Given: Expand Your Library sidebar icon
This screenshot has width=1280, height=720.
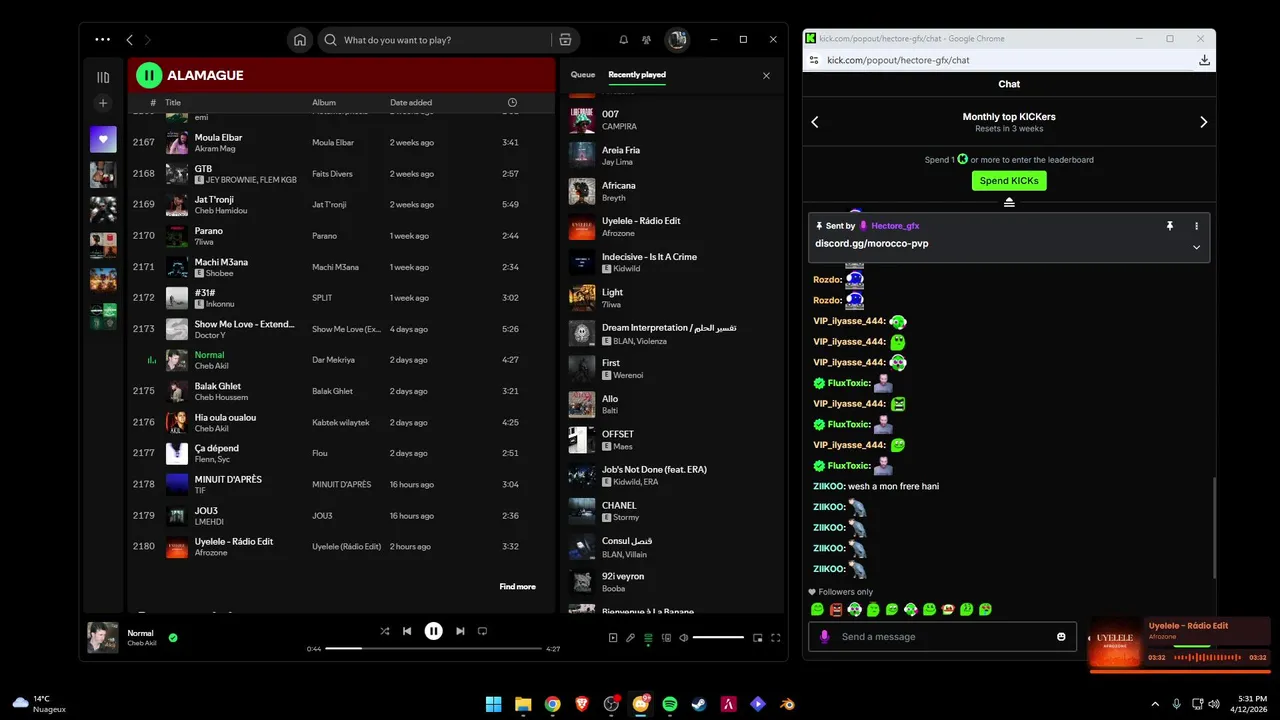Looking at the screenshot, I should pos(103,77).
